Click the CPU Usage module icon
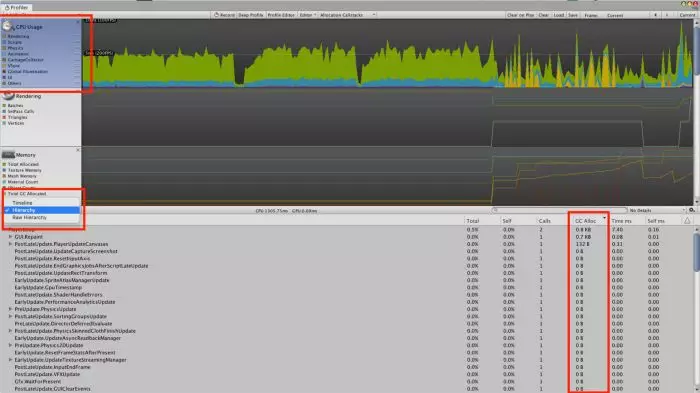Image resolution: width=700 pixels, height=393 pixels. (8, 26)
